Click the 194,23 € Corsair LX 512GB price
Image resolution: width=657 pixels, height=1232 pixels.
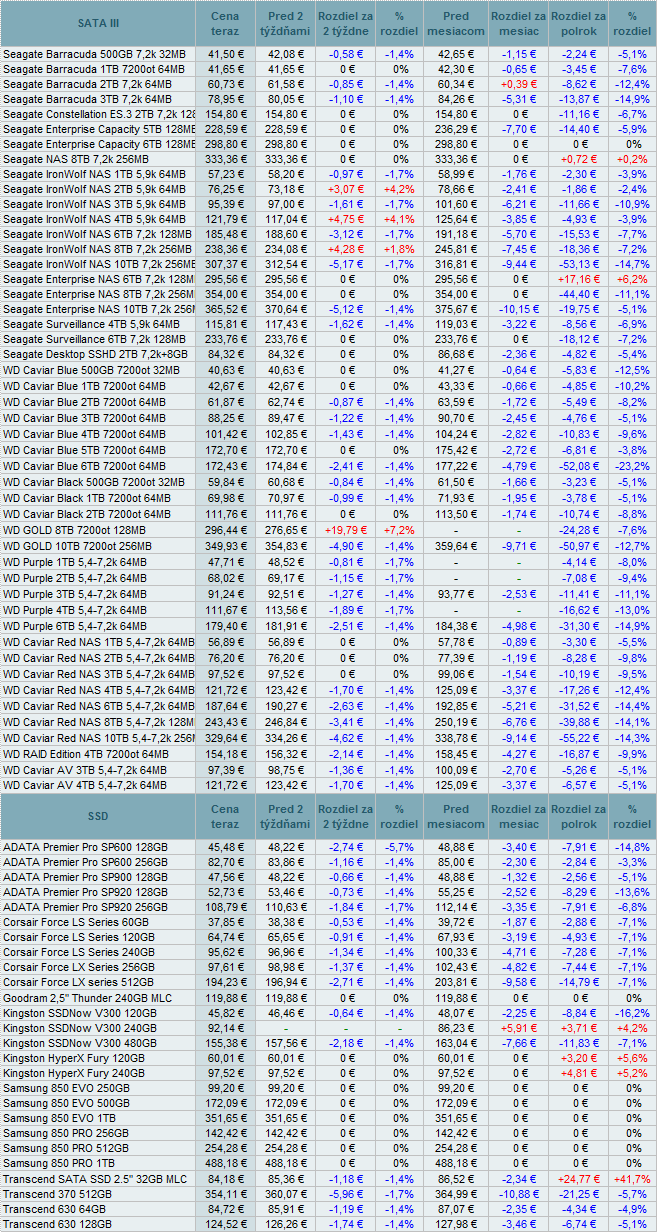tap(225, 982)
